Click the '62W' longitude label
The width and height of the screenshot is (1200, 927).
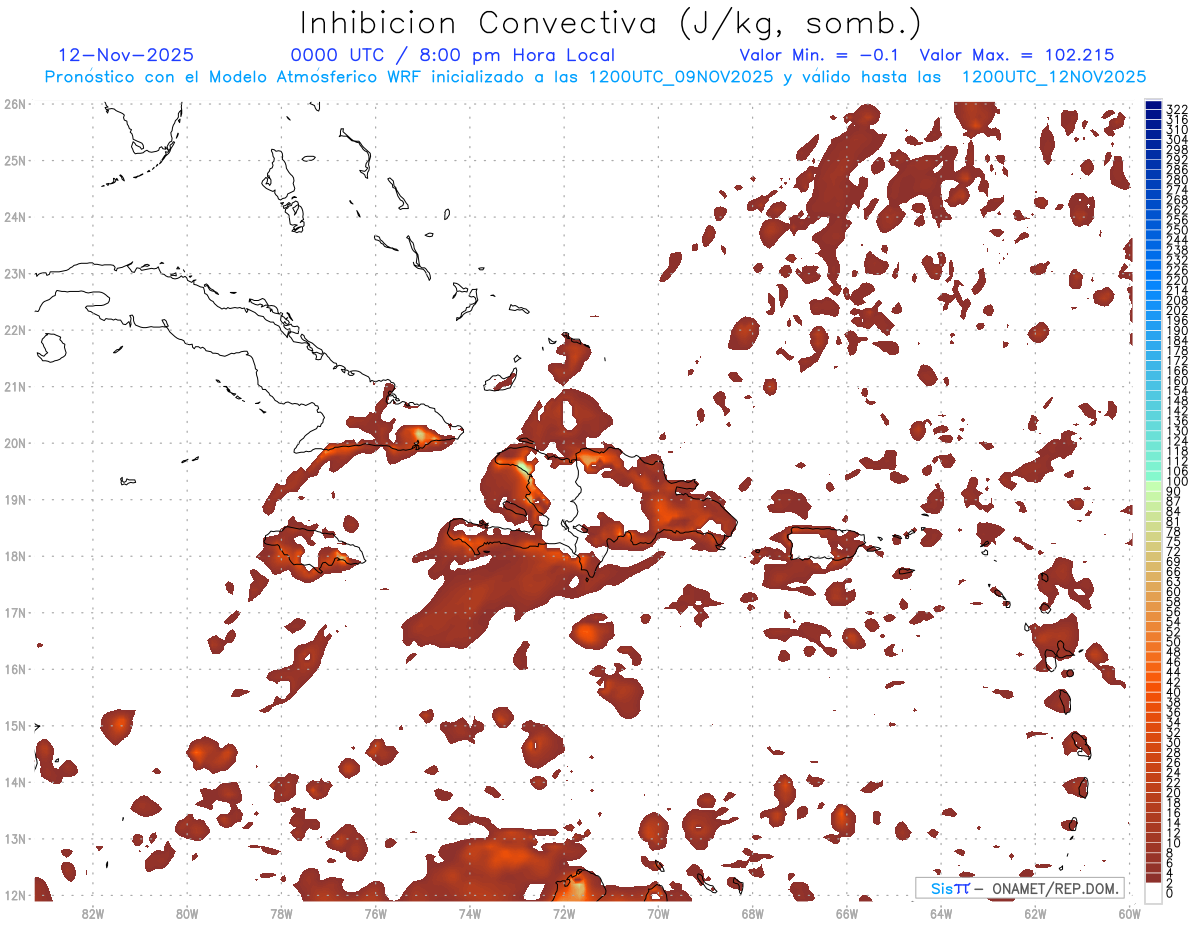[x=1034, y=913]
